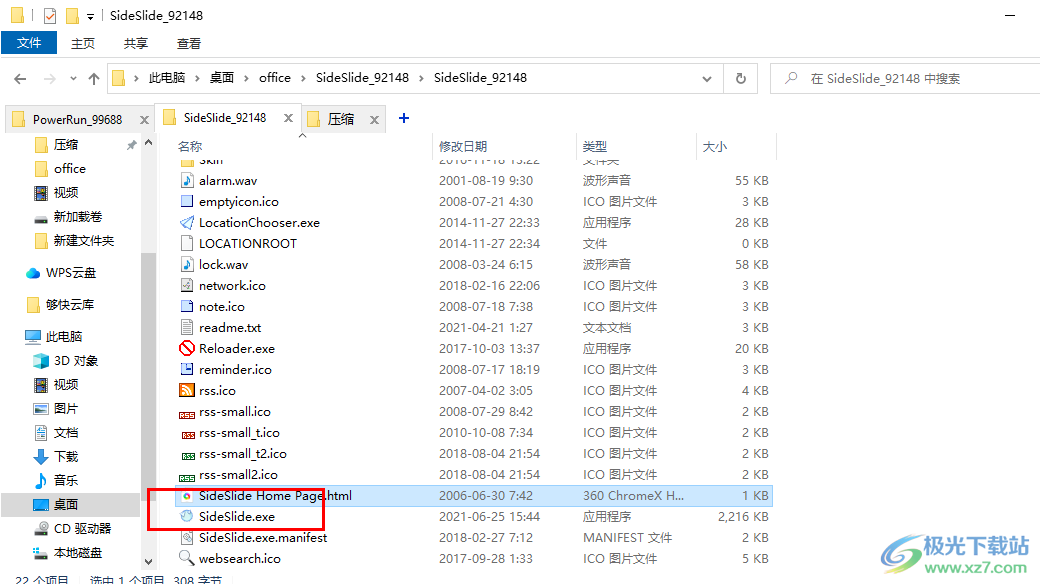Click 此电脑 in the address breadcrumb

166,78
